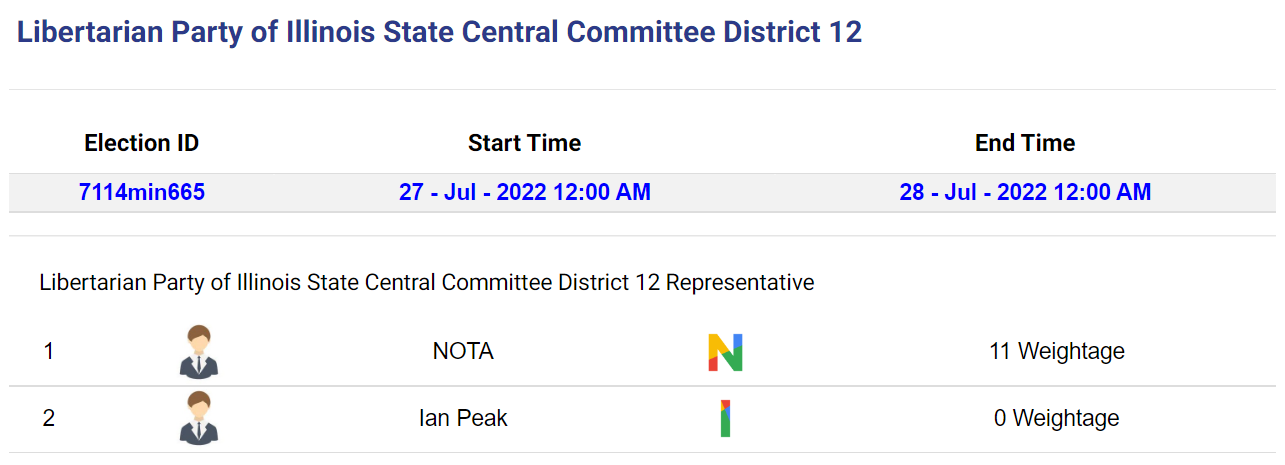1285x465 pixels.
Task: Click the District 12 Representative position label
Action: pos(427,283)
